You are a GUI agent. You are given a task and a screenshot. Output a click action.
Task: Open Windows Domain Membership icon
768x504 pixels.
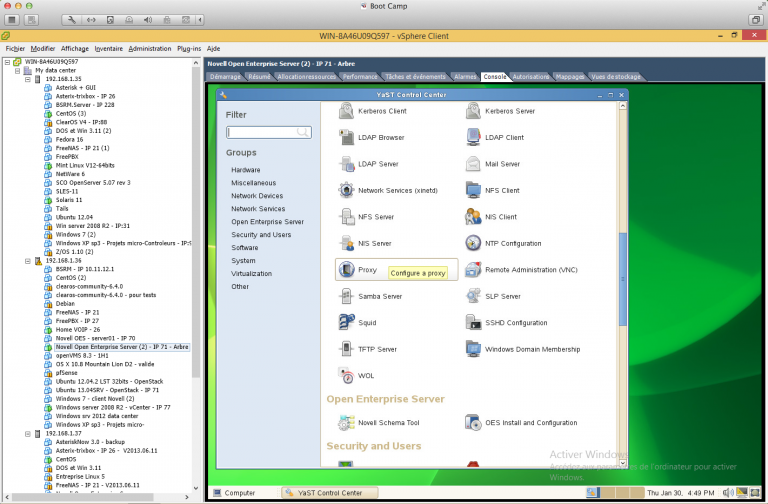click(x=473, y=349)
